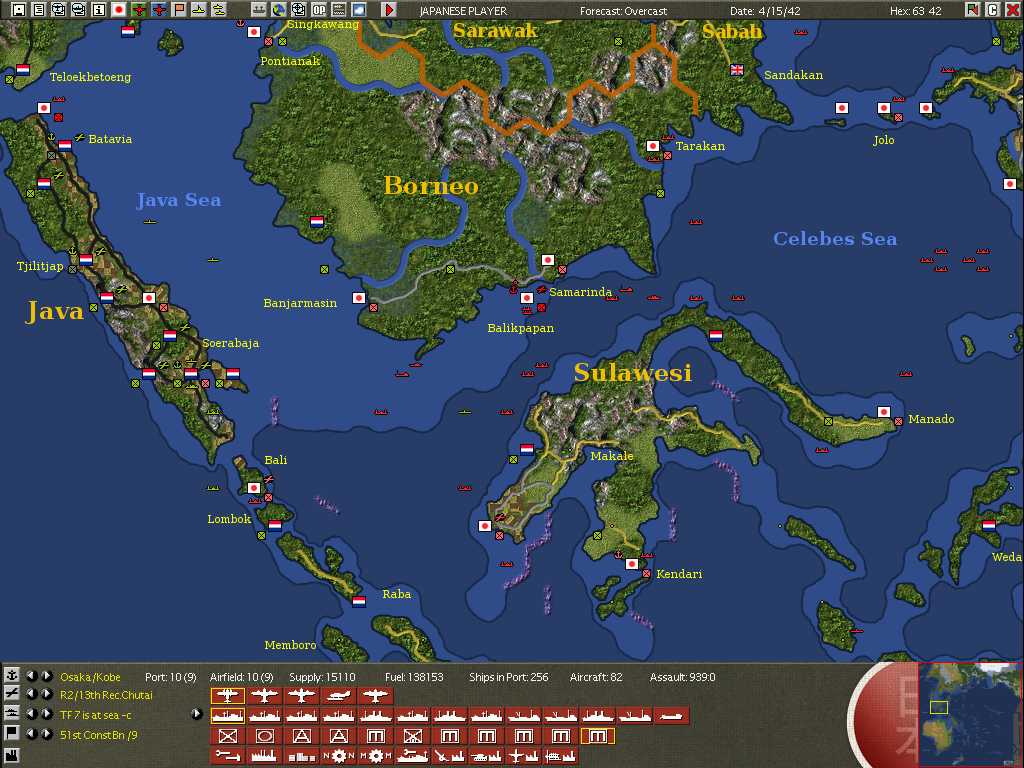This screenshot has width=1024, height=768.
Task: Click the crosshair target toolbar icon
Action: click(298, 10)
